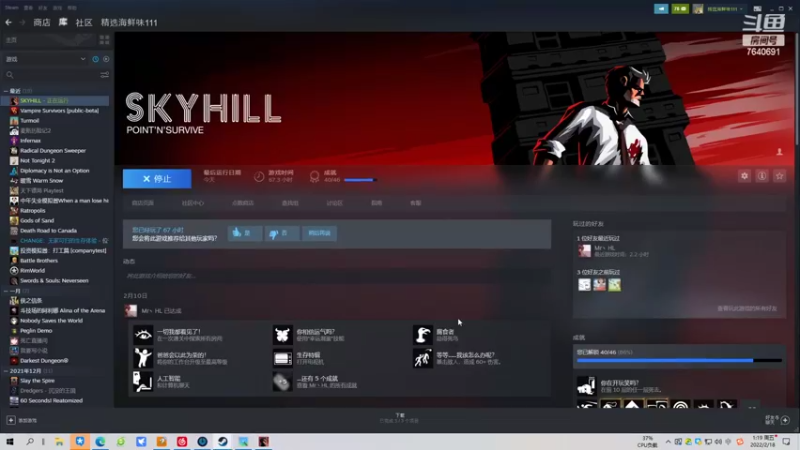Open the 人工智能 achievement icon

[x=143, y=382]
